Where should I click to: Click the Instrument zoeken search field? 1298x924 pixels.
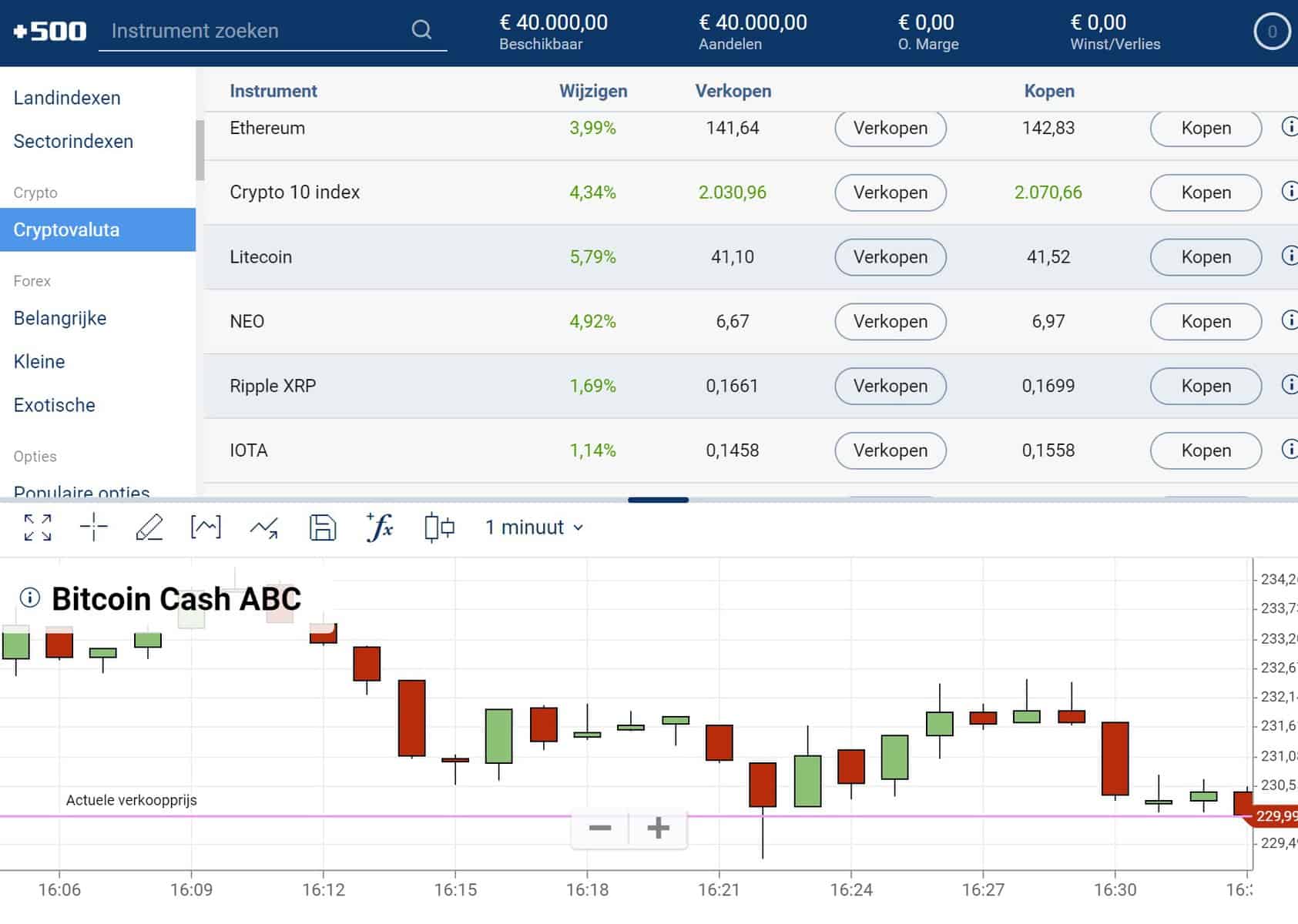click(x=254, y=31)
